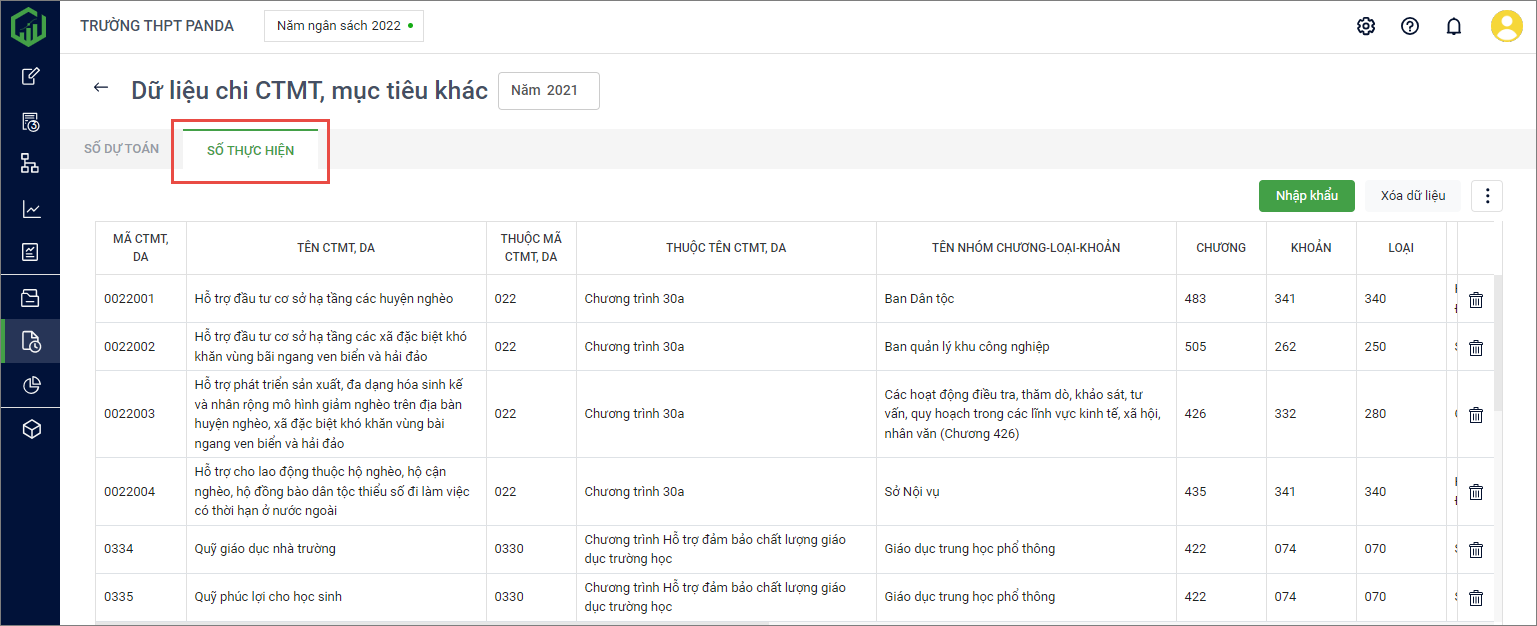This screenshot has width=1537, height=626.
Task: Switch to the Số dự toán tab
Action: point(121,149)
